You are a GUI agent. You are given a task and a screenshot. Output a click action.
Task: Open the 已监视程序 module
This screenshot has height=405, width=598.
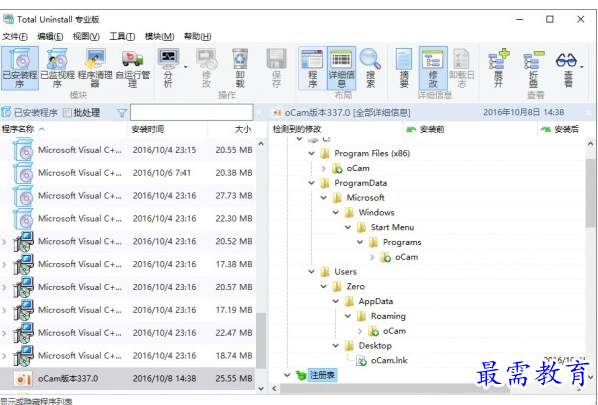tap(57, 68)
